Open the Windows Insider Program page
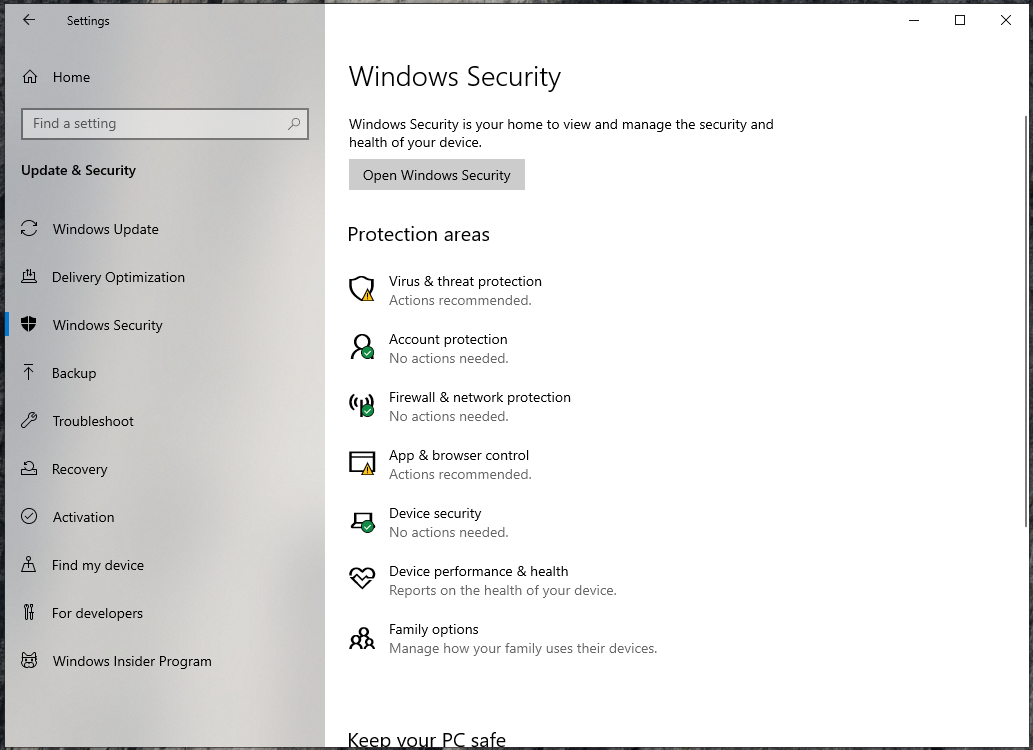Image resolution: width=1033 pixels, height=750 pixels. [x=131, y=661]
